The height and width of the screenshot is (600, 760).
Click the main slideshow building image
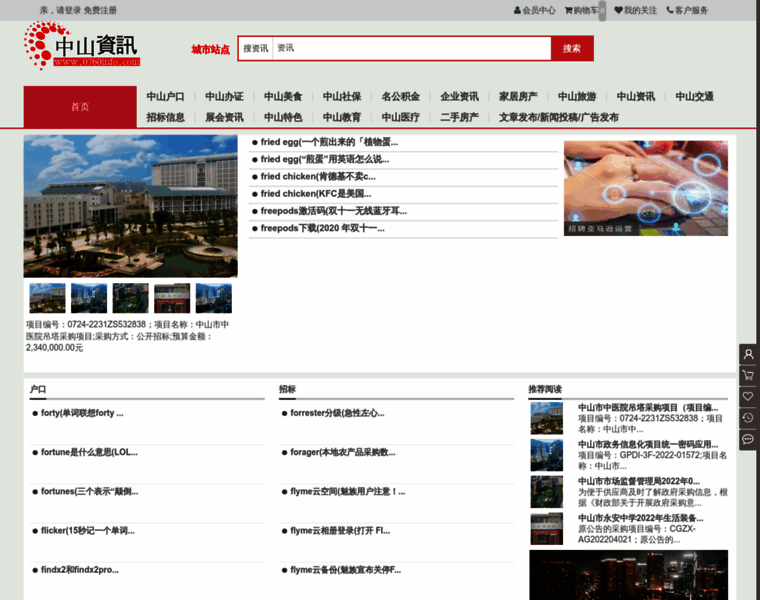(x=130, y=206)
